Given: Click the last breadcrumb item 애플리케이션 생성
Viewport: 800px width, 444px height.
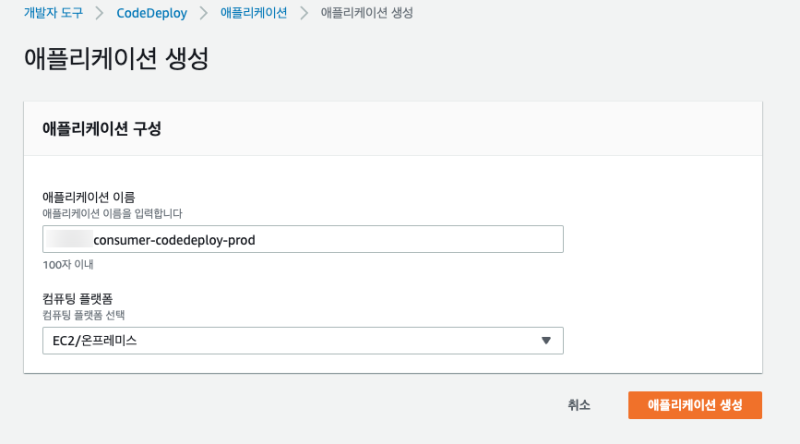Looking at the screenshot, I should click(367, 13).
